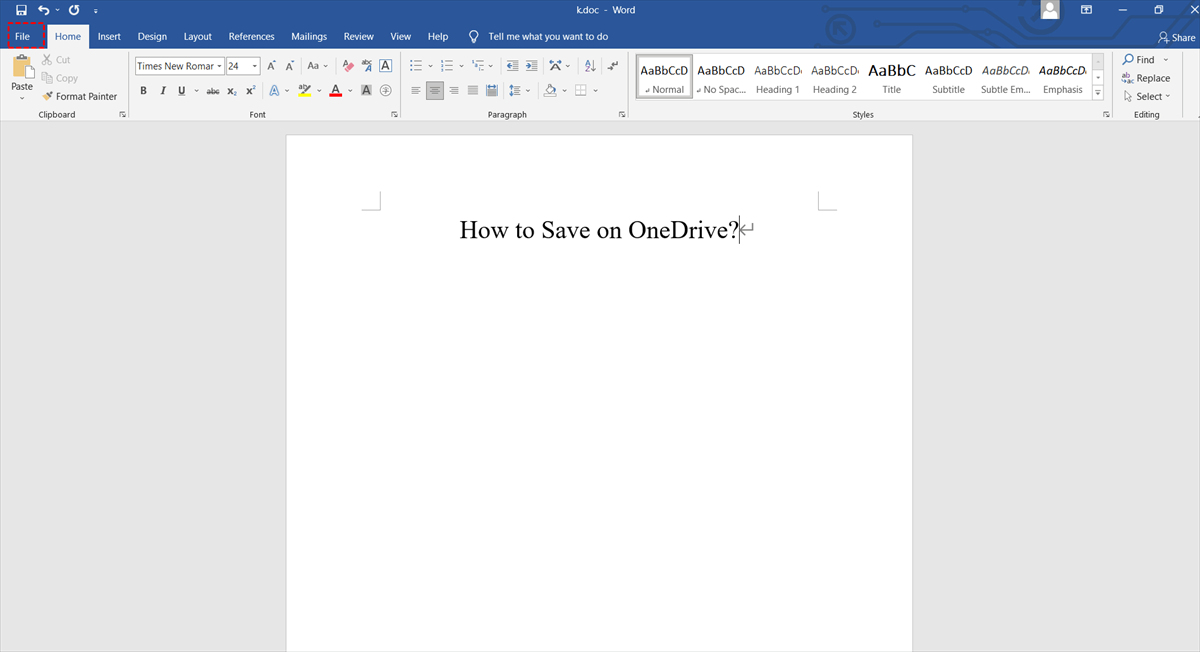1200x652 pixels.
Task: Open the font size dropdown
Action: [255, 67]
